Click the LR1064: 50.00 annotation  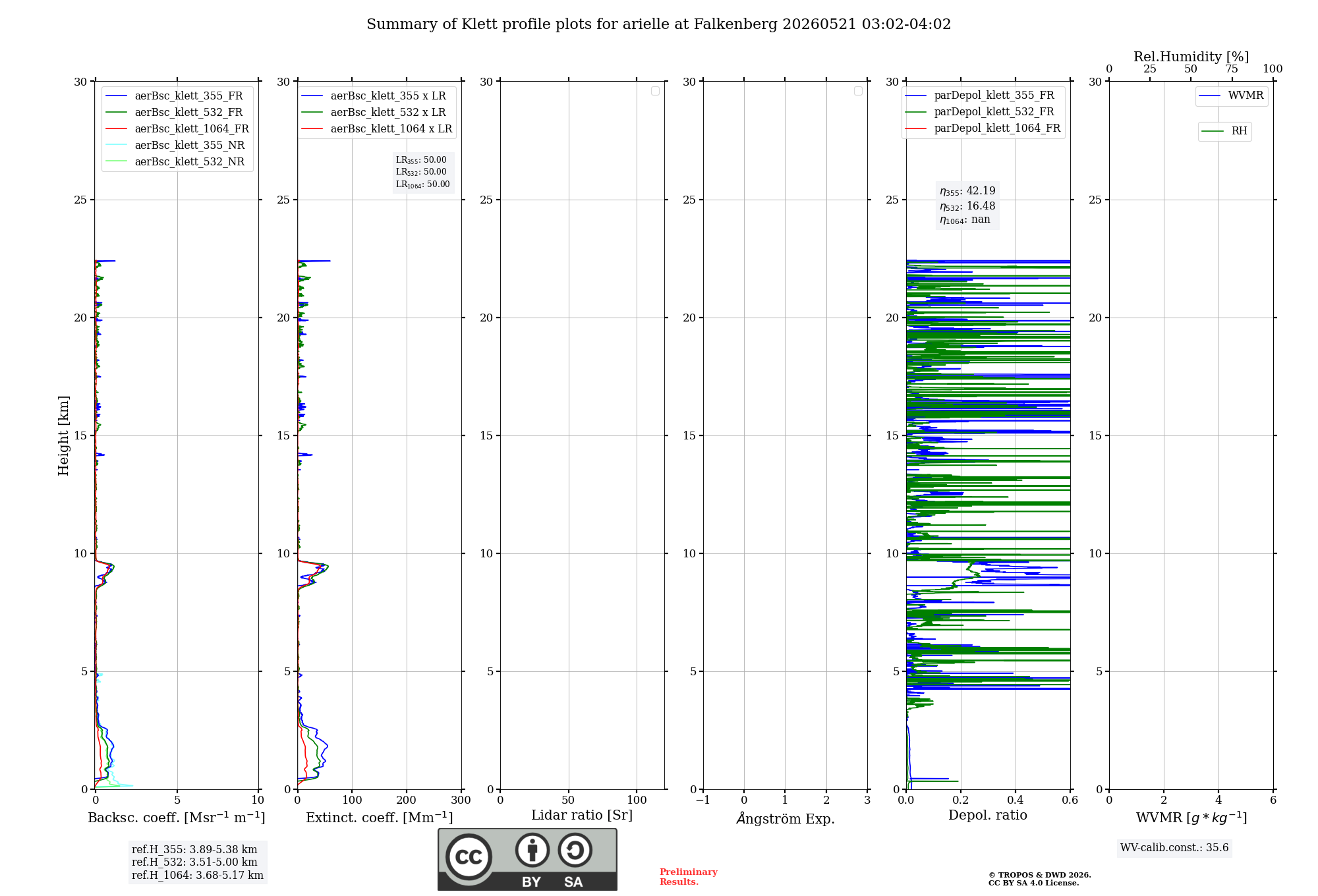423,184
